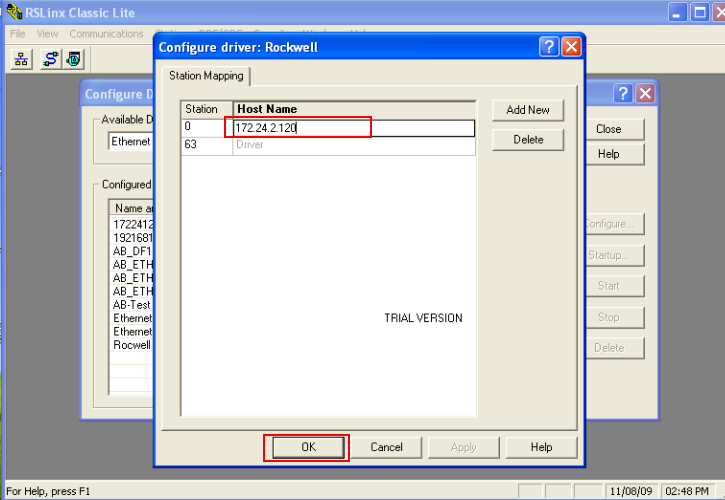The width and height of the screenshot is (725, 500).
Task: Maximize the RSLinx Classic Lite window
Action: click(700, 12)
